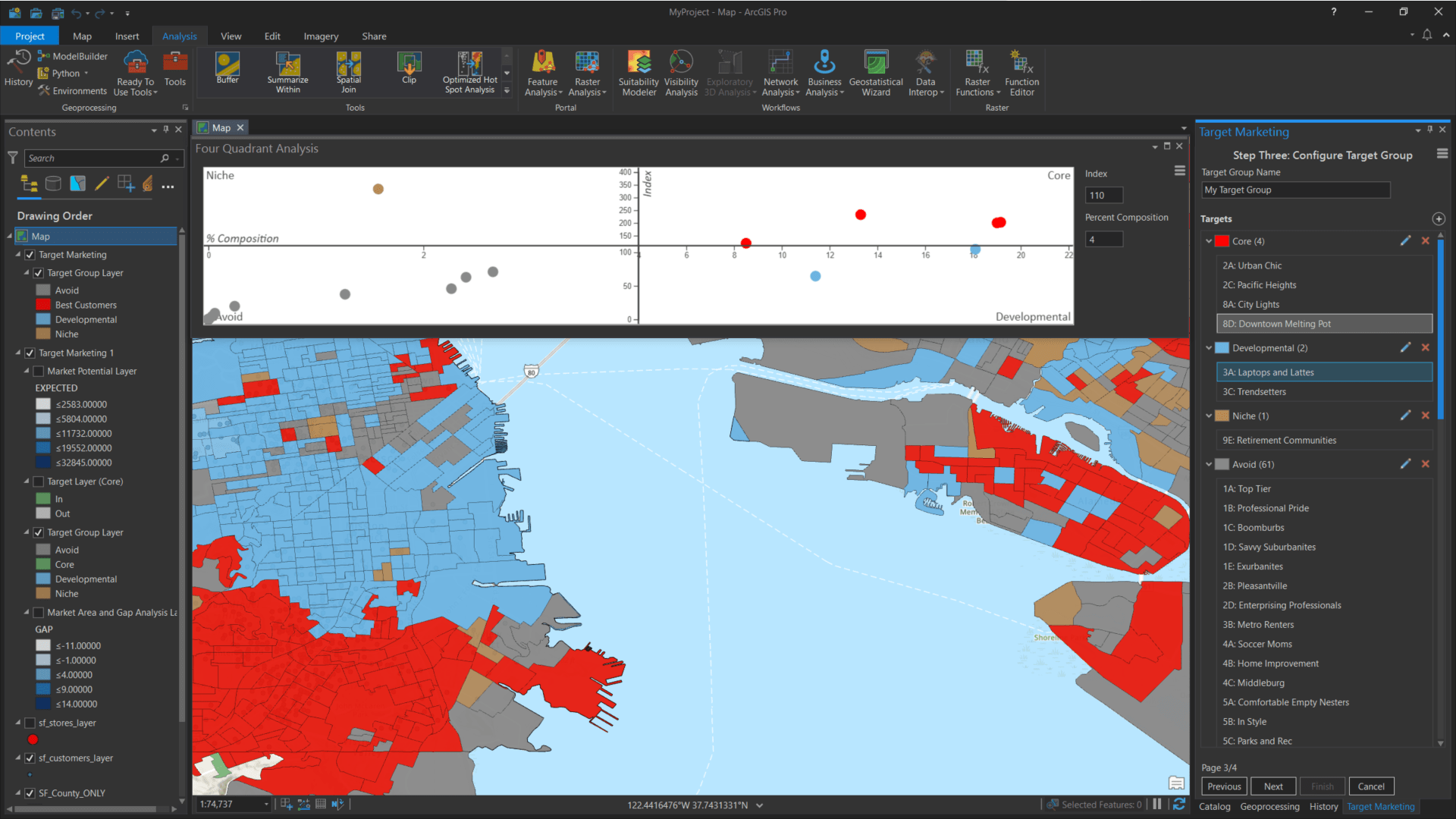Enable Market Area and Gap Analysis layer

[39, 613]
